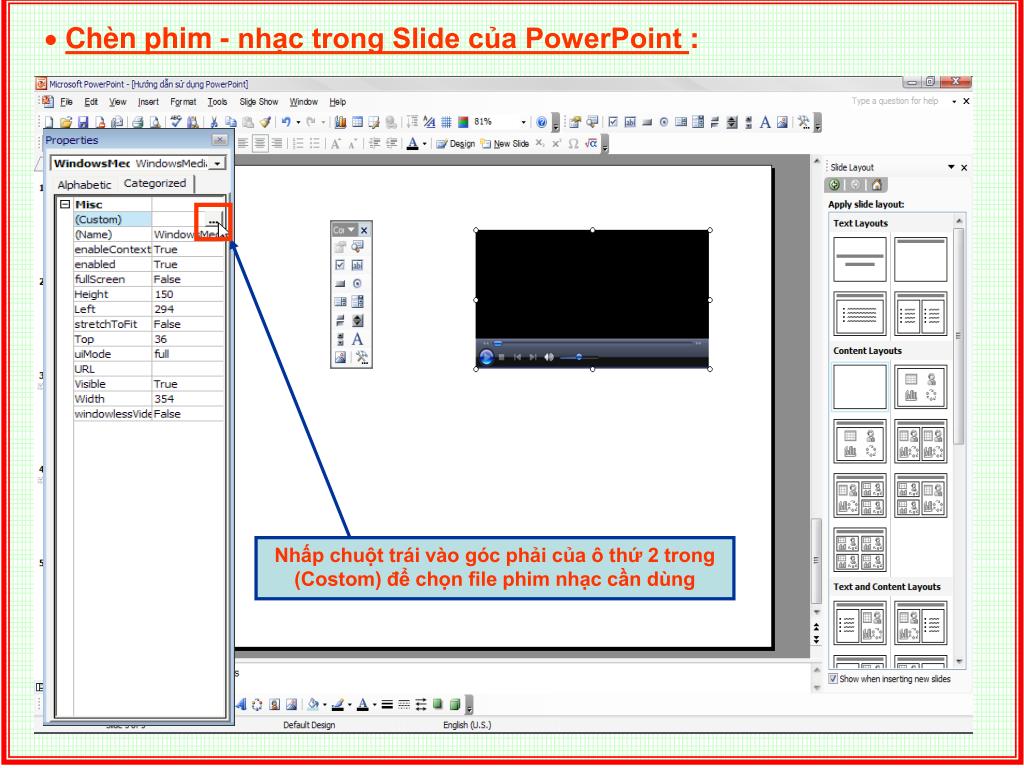Click the Back arrow in Slide Layout pane
Image resolution: width=1024 pixels, height=768 pixels.
pos(834,185)
